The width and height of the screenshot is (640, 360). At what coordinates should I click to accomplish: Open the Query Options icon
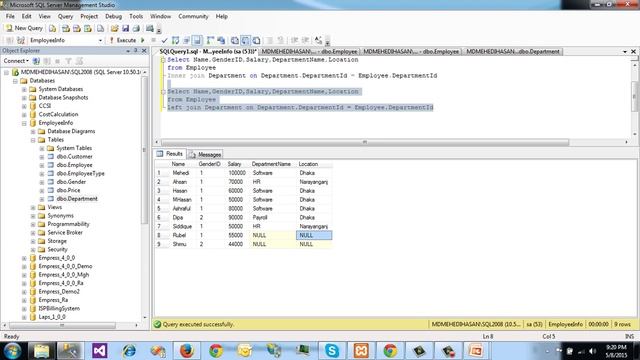tap(187, 40)
